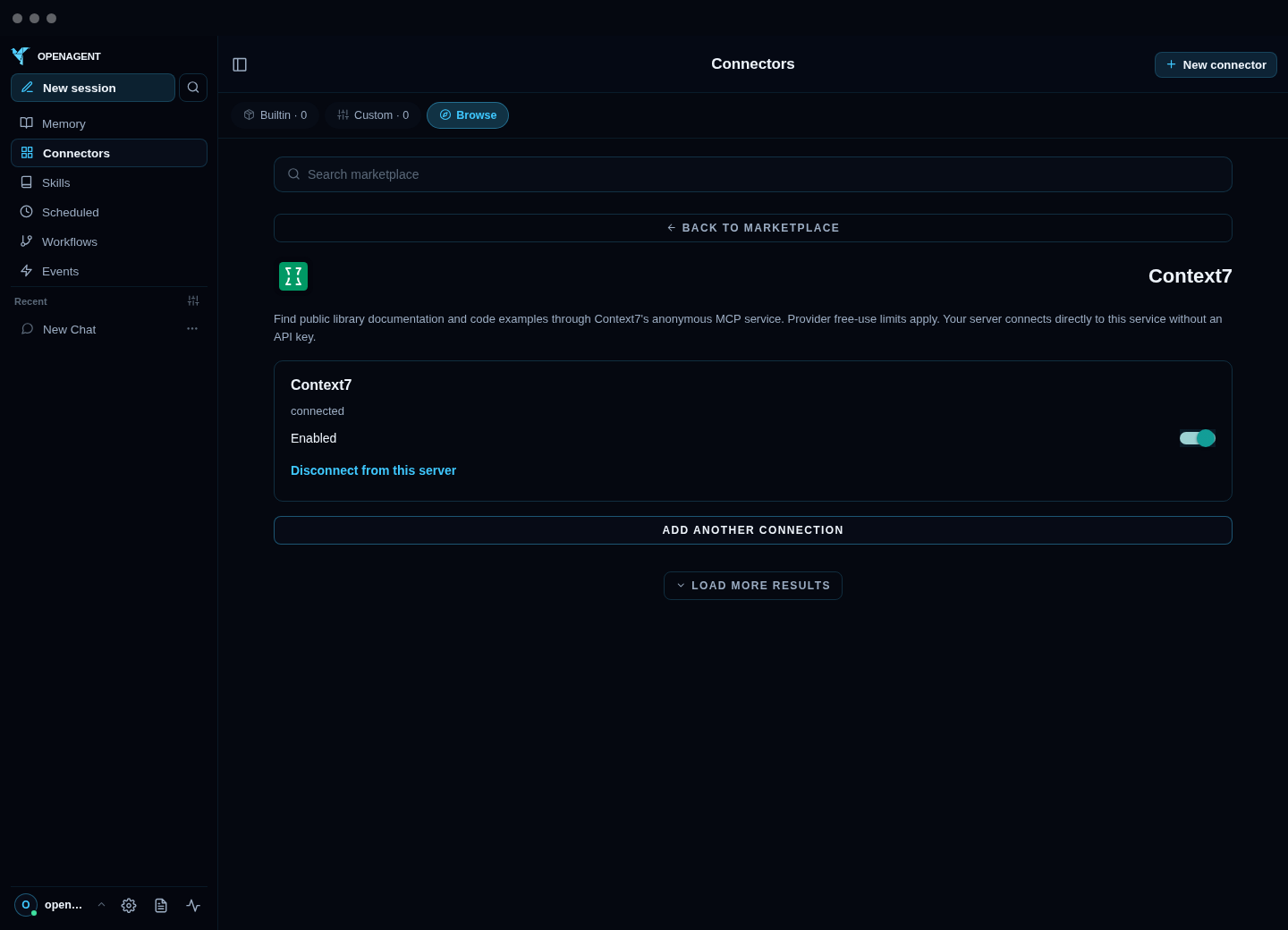Create a New connector
This screenshot has width=1288, height=930.
pos(1216,64)
